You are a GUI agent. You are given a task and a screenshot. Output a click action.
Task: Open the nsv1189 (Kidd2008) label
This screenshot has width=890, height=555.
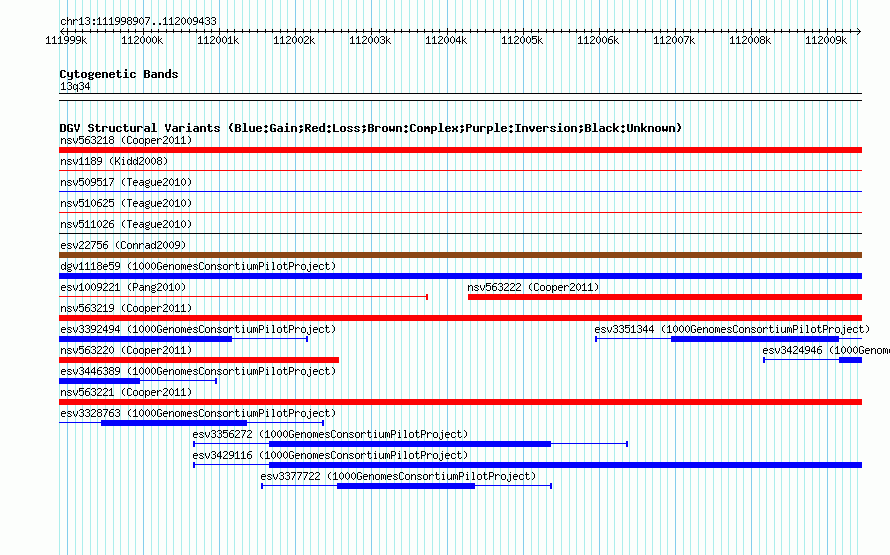[x=114, y=162]
